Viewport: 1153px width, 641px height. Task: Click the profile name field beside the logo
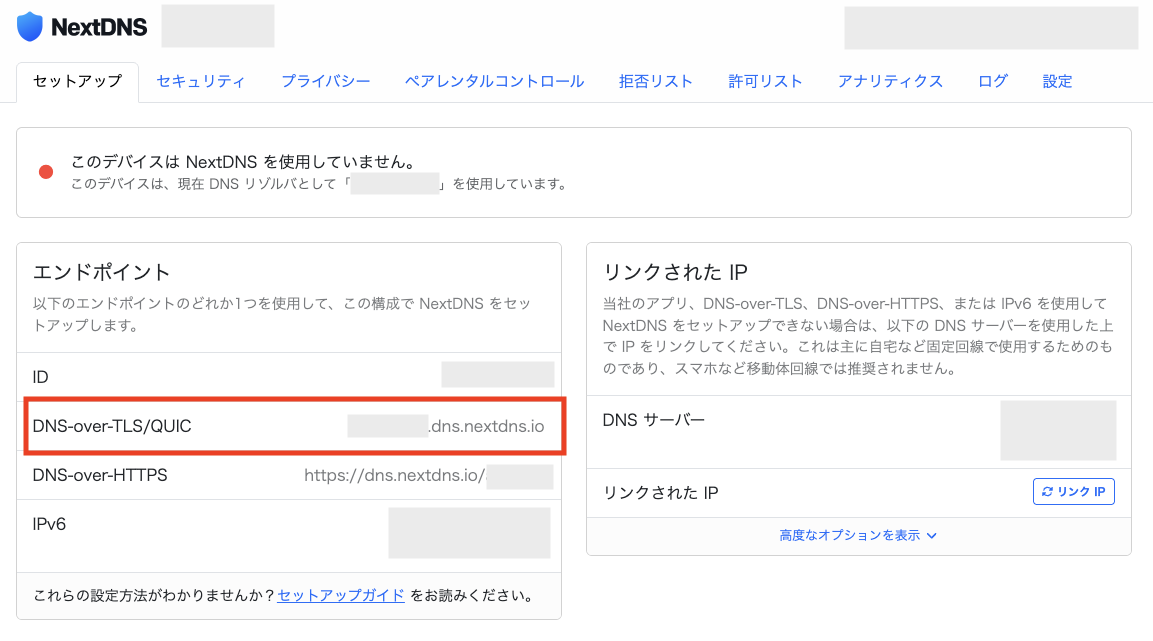tap(217, 25)
